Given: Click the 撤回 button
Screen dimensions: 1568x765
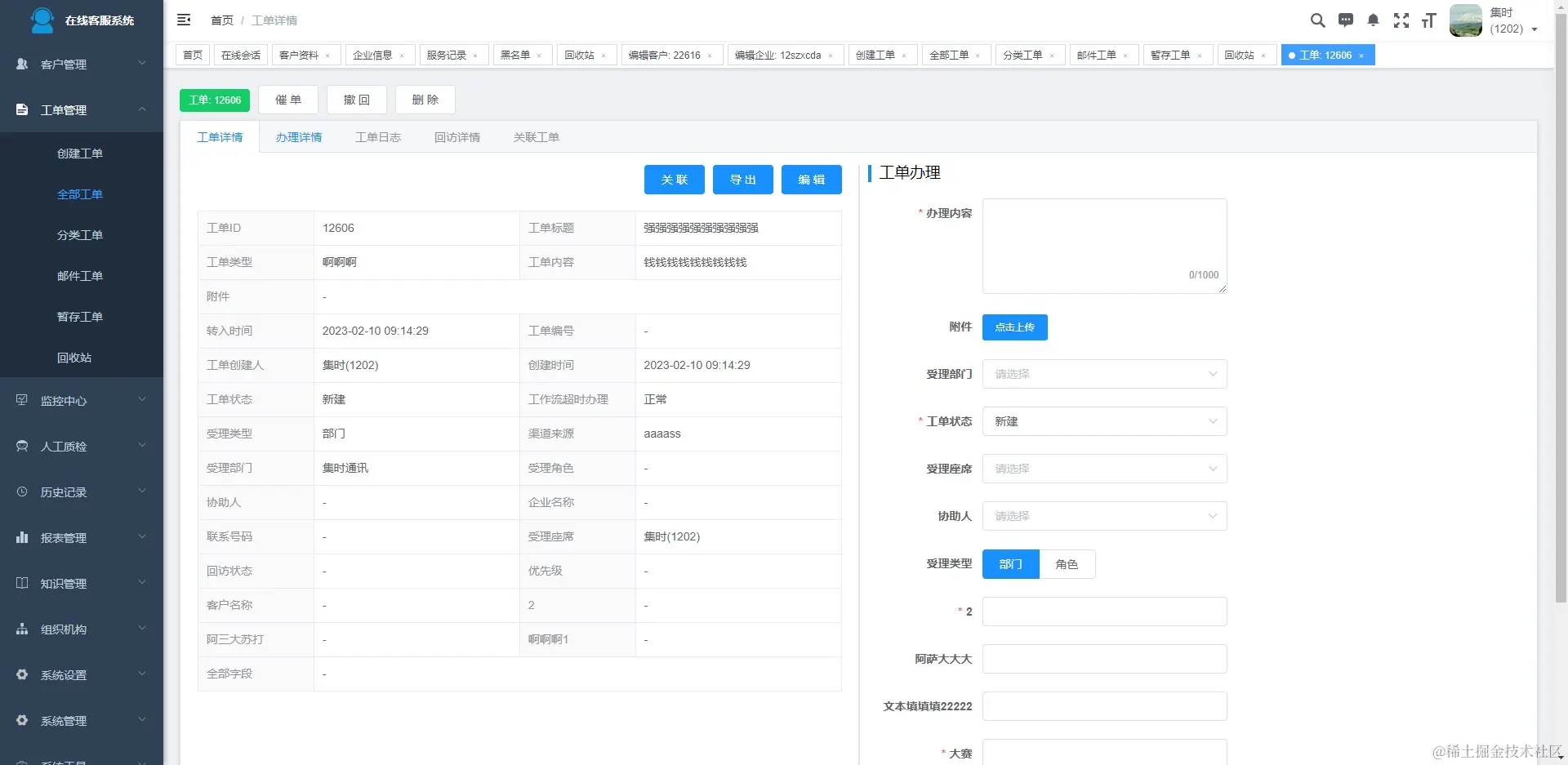Looking at the screenshot, I should (357, 100).
